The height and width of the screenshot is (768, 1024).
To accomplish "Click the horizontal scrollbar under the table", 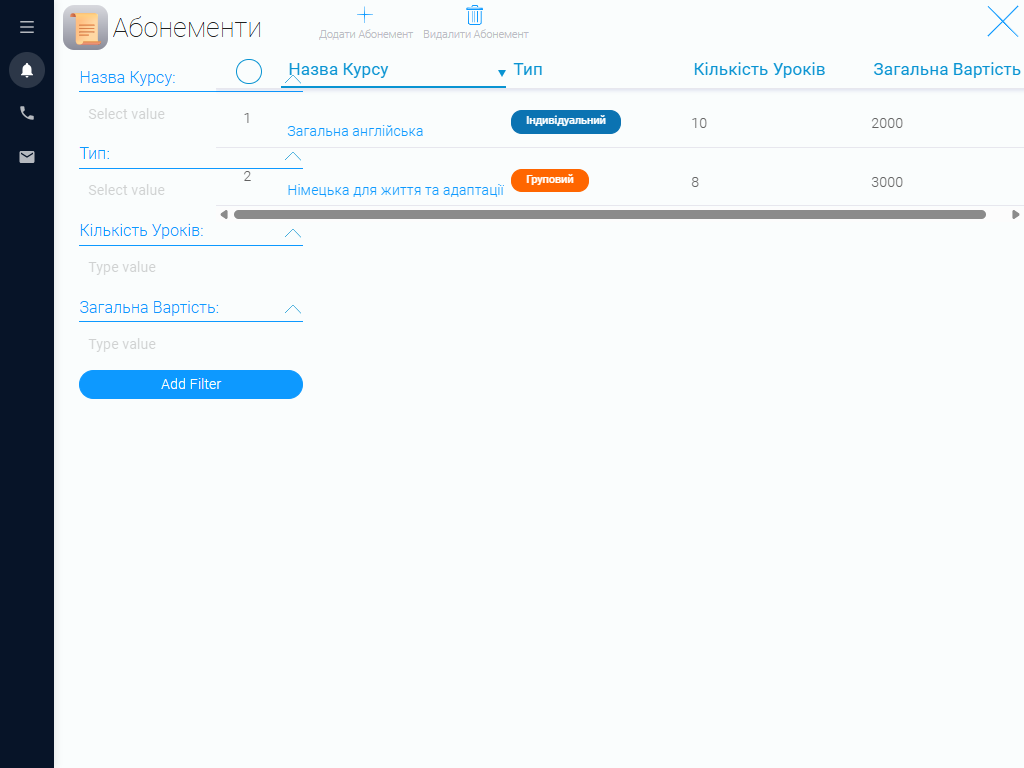I will 609,215.
